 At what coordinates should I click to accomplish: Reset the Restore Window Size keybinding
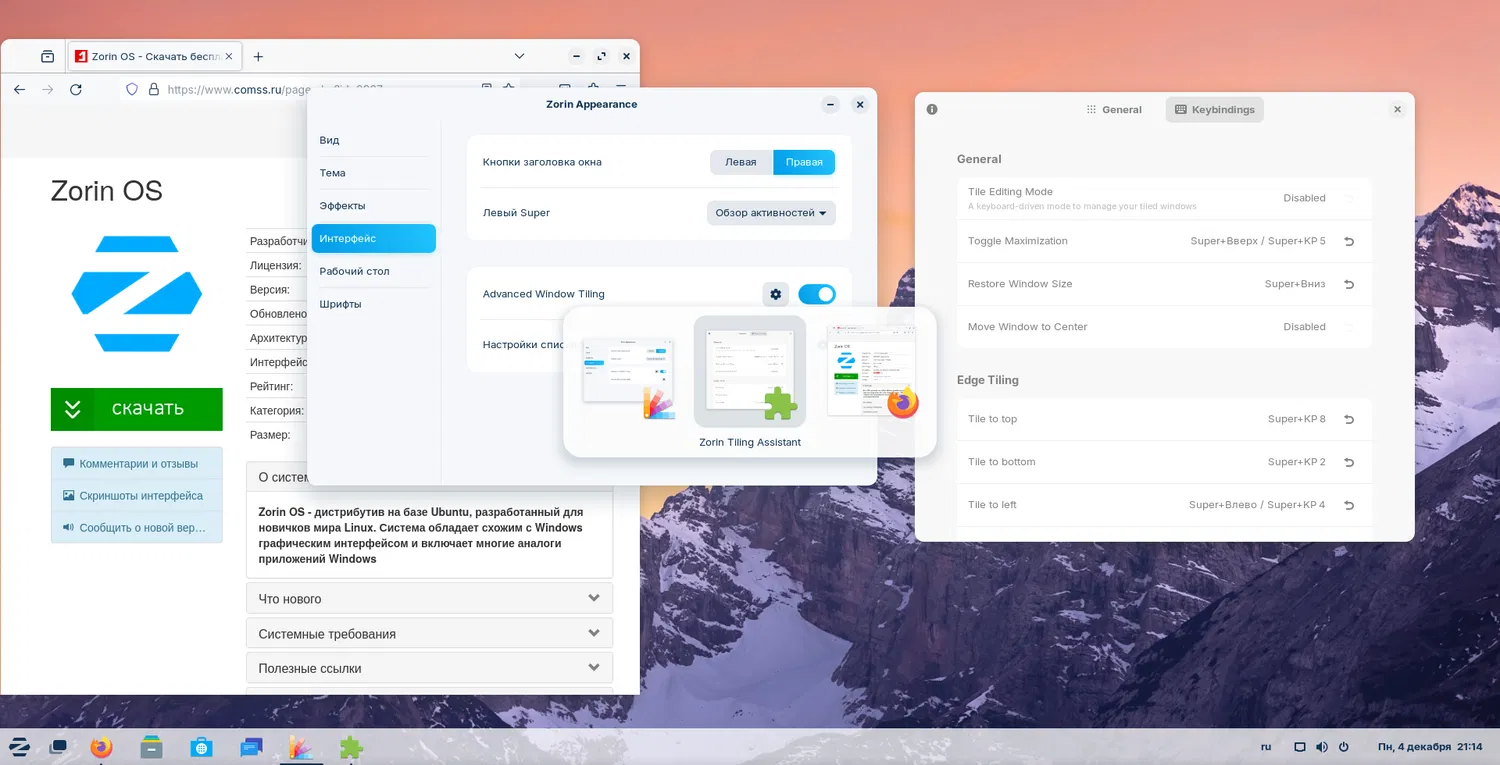[1349, 284]
